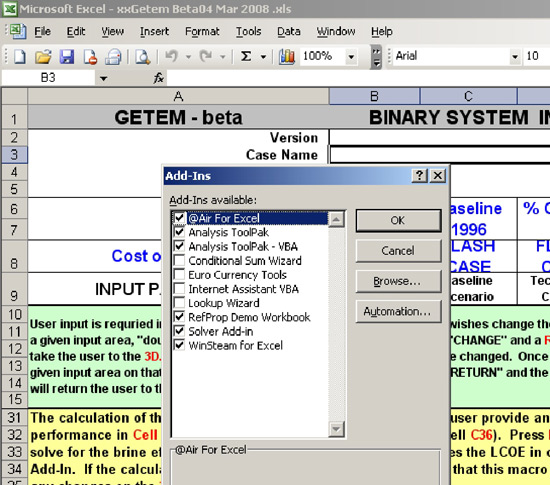Click the fx Insert Function icon
This screenshot has width=550, height=485.
pos(159,78)
